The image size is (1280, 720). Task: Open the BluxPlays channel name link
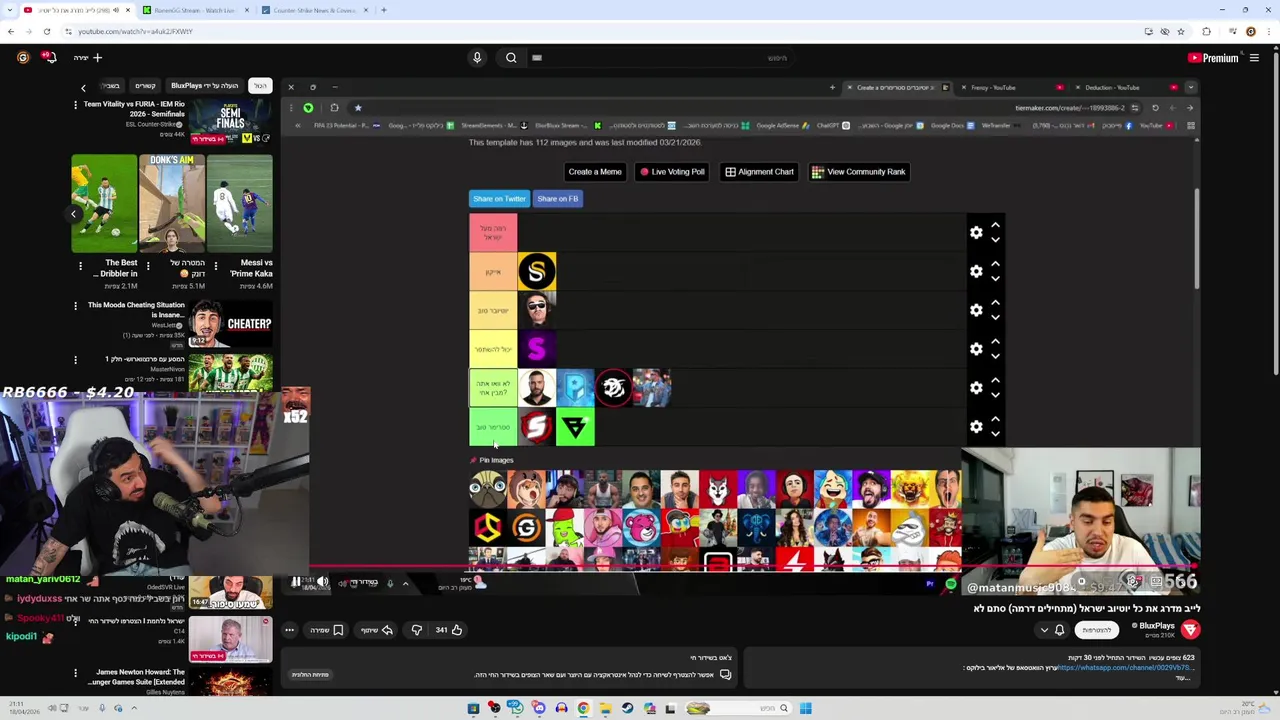coord(1156,626)
